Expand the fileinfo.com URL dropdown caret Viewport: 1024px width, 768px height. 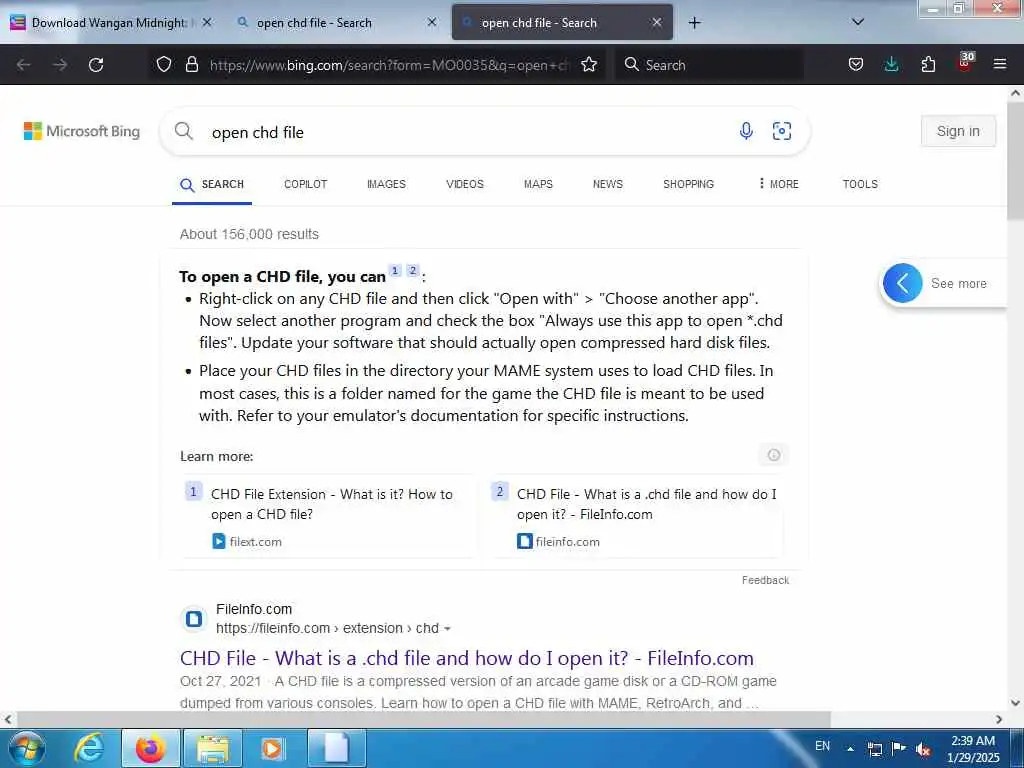tap(447, 629)
